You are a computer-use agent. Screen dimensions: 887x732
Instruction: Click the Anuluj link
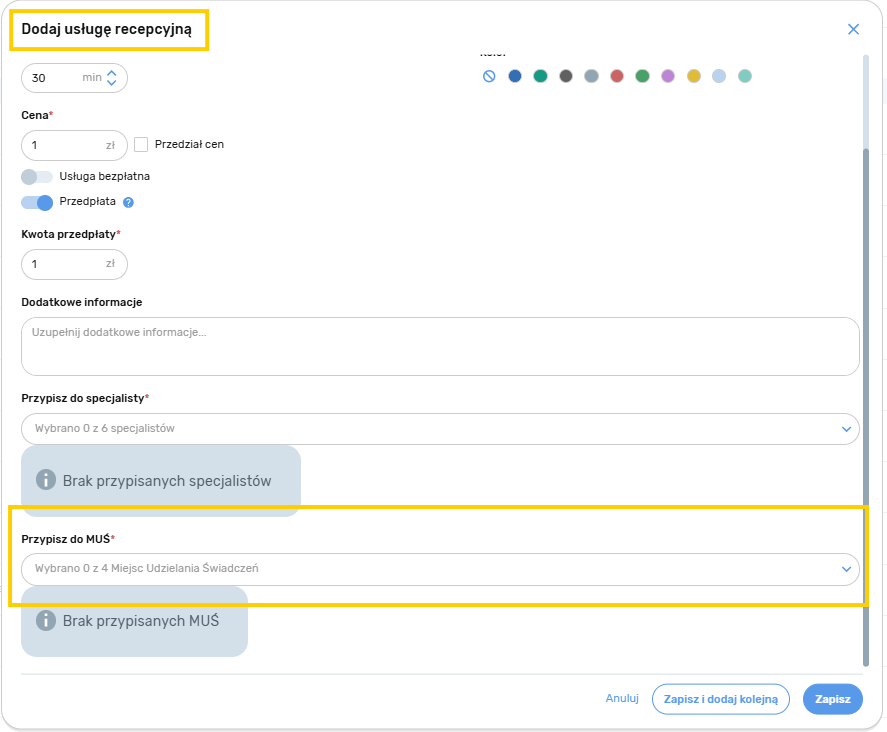[621, 699]
